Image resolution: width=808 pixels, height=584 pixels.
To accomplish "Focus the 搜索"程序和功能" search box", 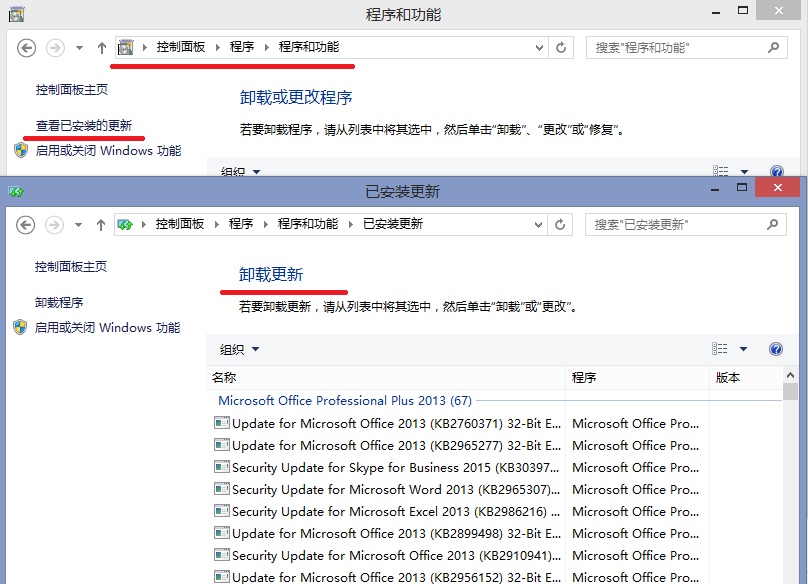I will pos(686,47).
